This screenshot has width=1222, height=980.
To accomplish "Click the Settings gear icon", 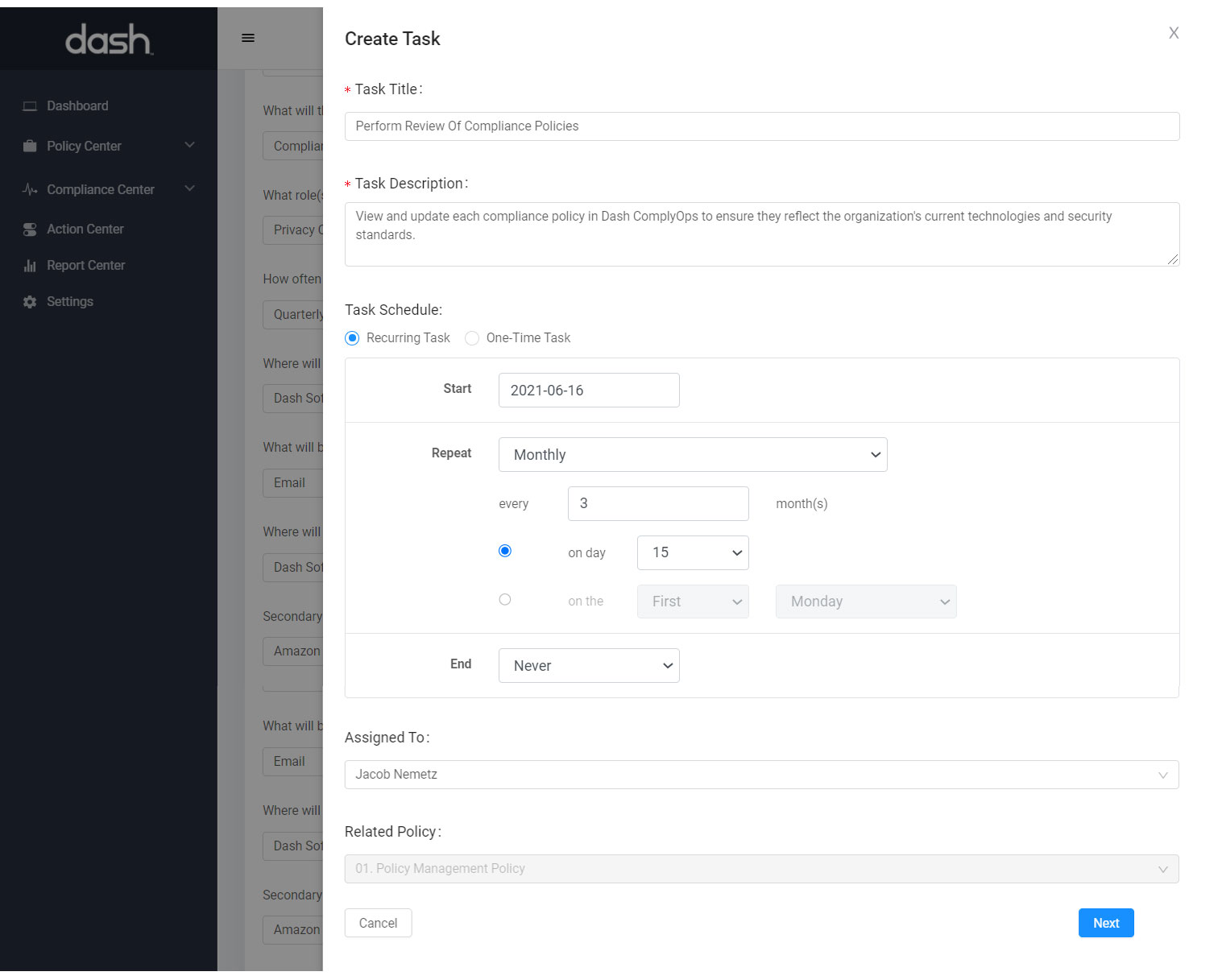I will [x=30, y=302].
